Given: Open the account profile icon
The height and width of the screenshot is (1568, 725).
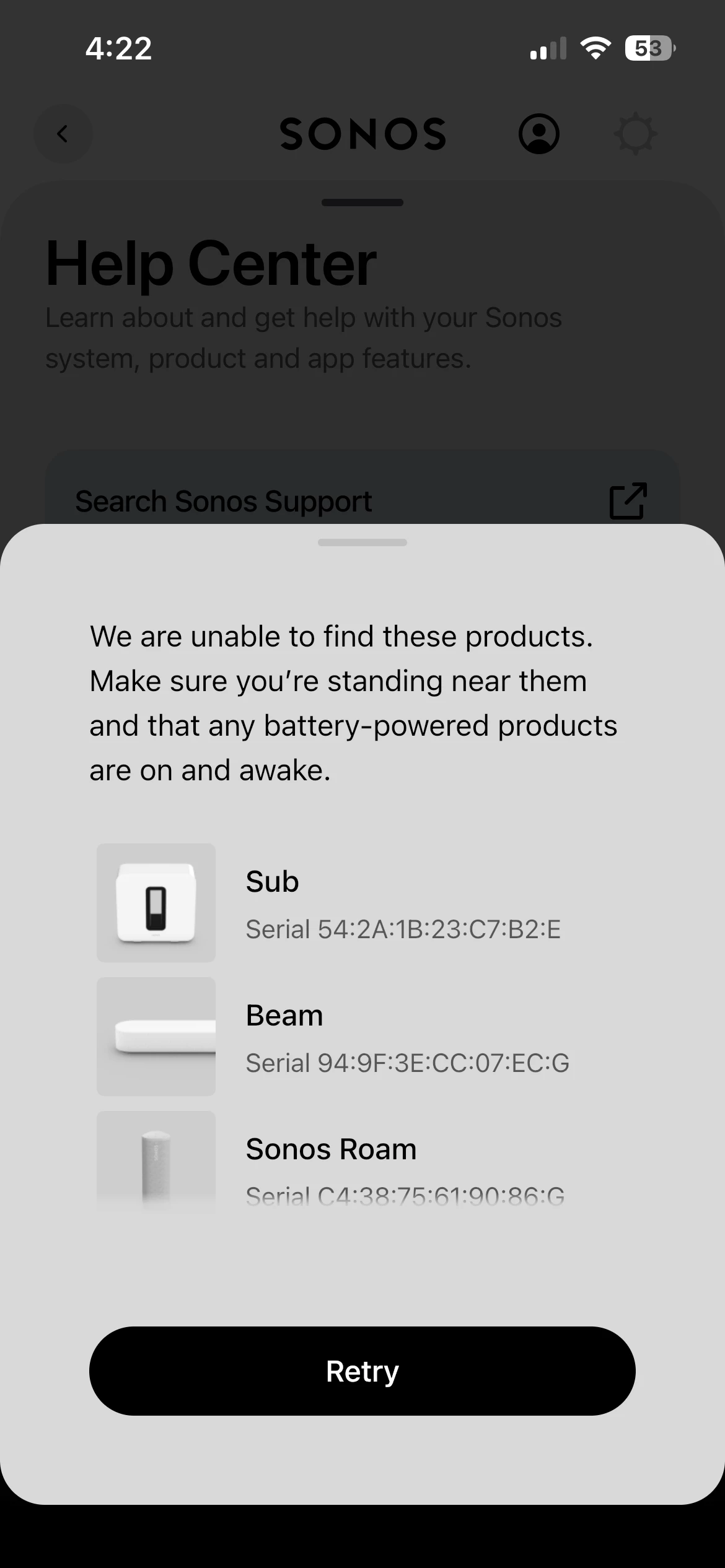Looking at the screenshot, I should pos(538,134).
